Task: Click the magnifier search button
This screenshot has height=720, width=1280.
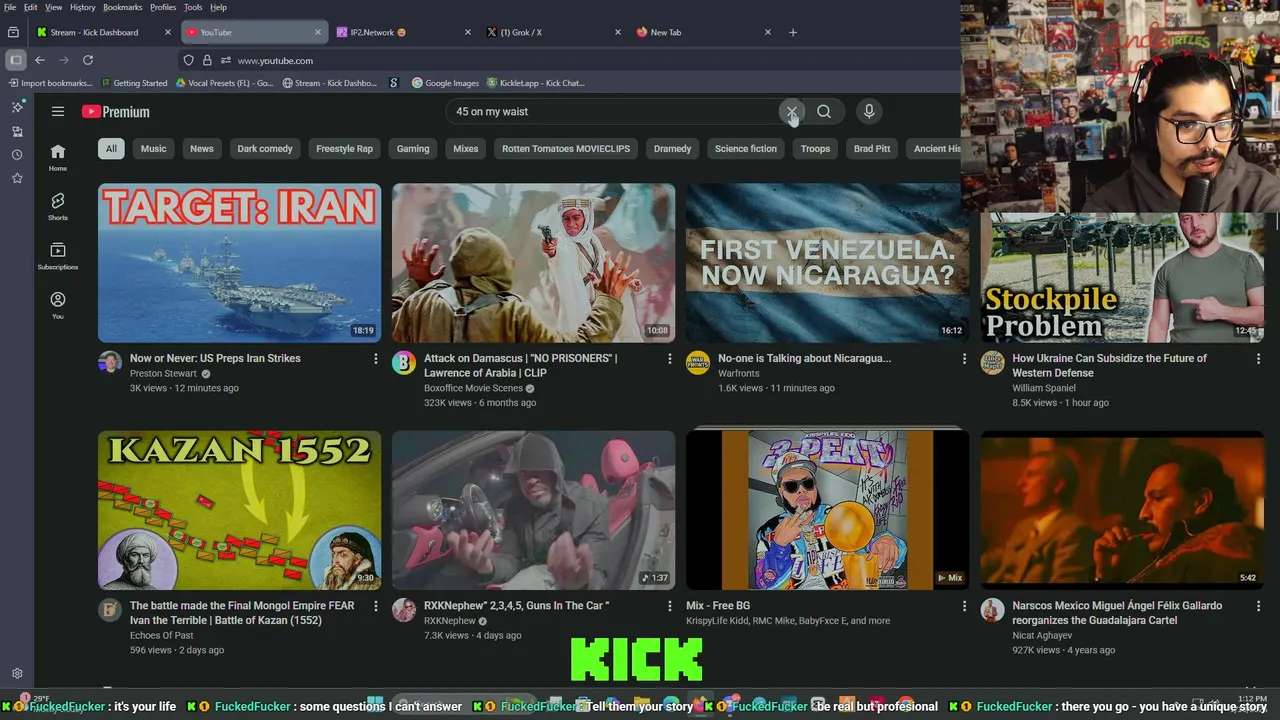Action: (x=824, y=111)
